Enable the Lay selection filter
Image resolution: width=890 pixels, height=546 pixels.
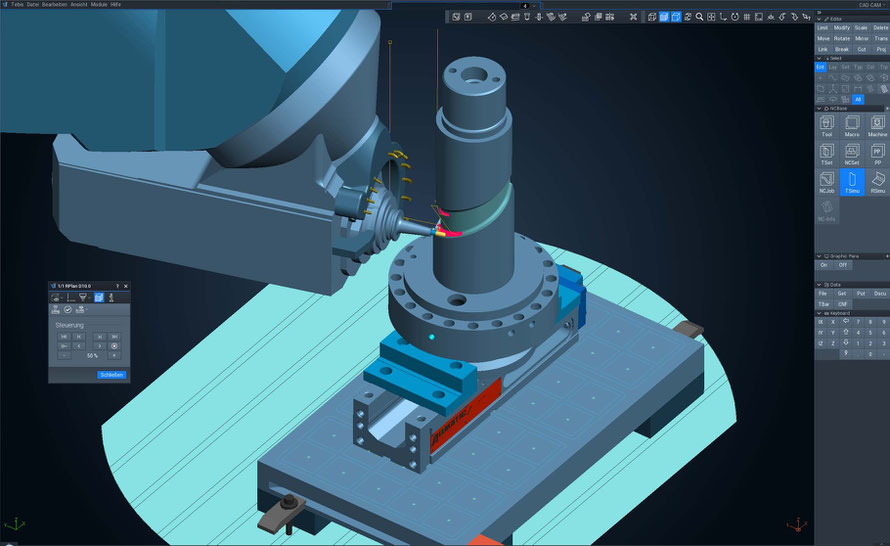(x=833, y=67)
